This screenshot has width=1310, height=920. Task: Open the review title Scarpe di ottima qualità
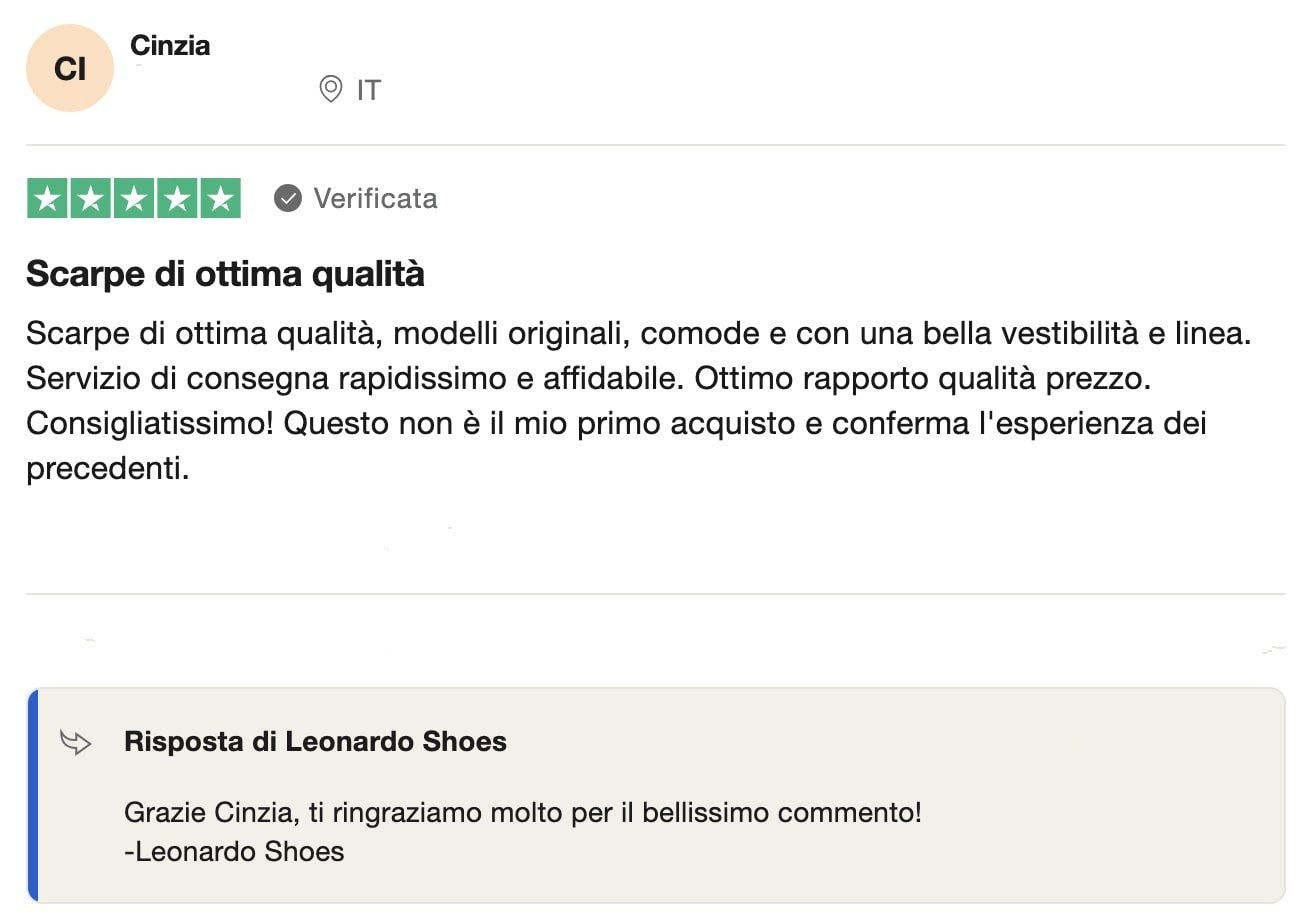[225, 274]
